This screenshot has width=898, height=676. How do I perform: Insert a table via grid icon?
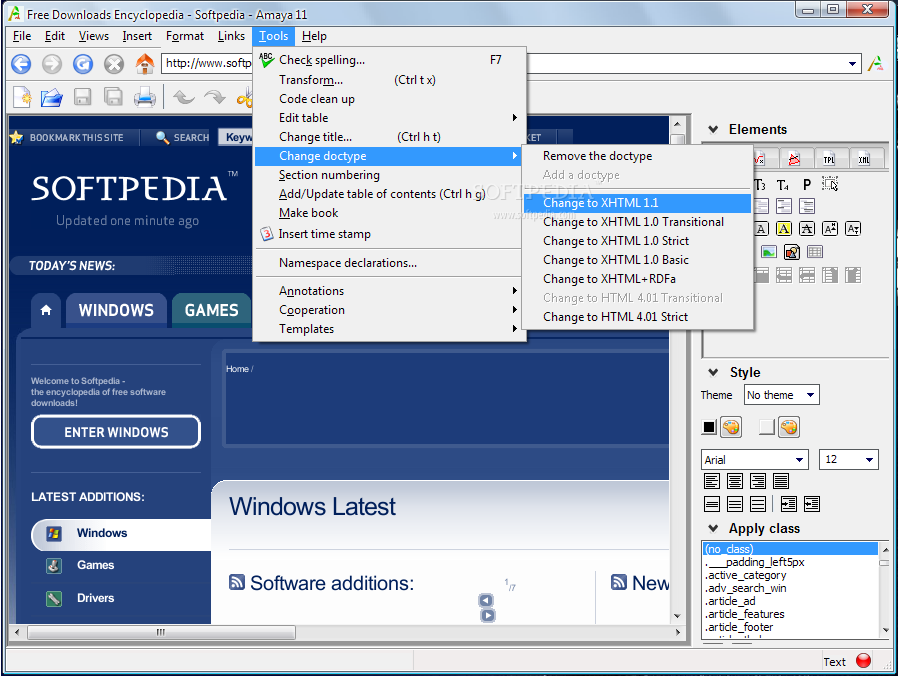pos(815,252)
